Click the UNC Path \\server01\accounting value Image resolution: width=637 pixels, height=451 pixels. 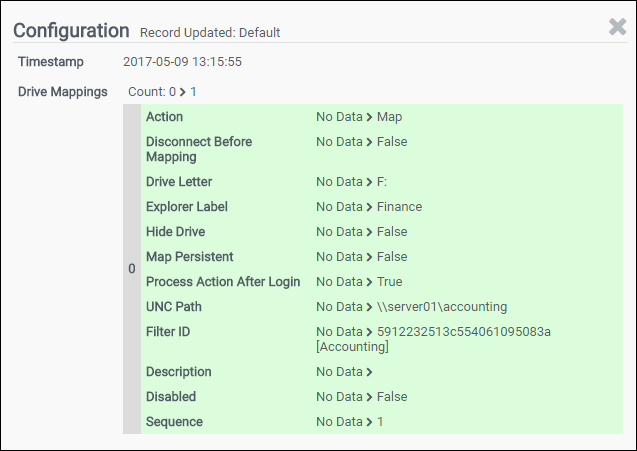(x=443, y=307)
